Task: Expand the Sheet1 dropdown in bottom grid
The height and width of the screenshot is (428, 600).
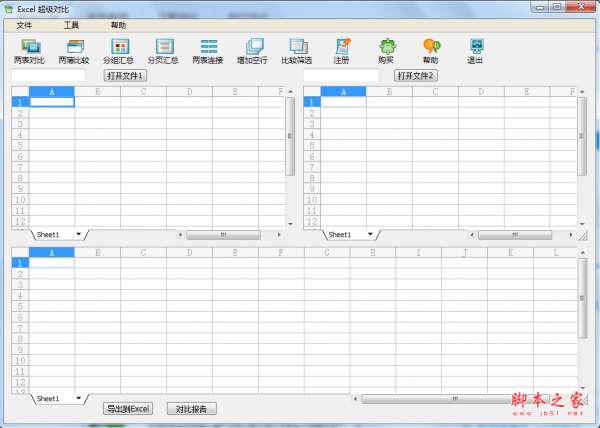Action: pyautogui.click(x=78, y=398)
